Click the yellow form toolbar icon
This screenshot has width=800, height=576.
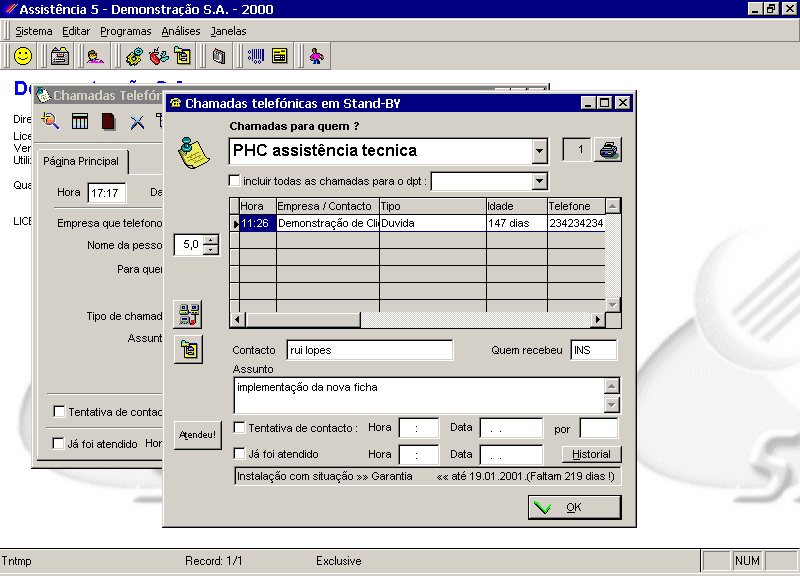pyautogui.click(x=280, y=56)
